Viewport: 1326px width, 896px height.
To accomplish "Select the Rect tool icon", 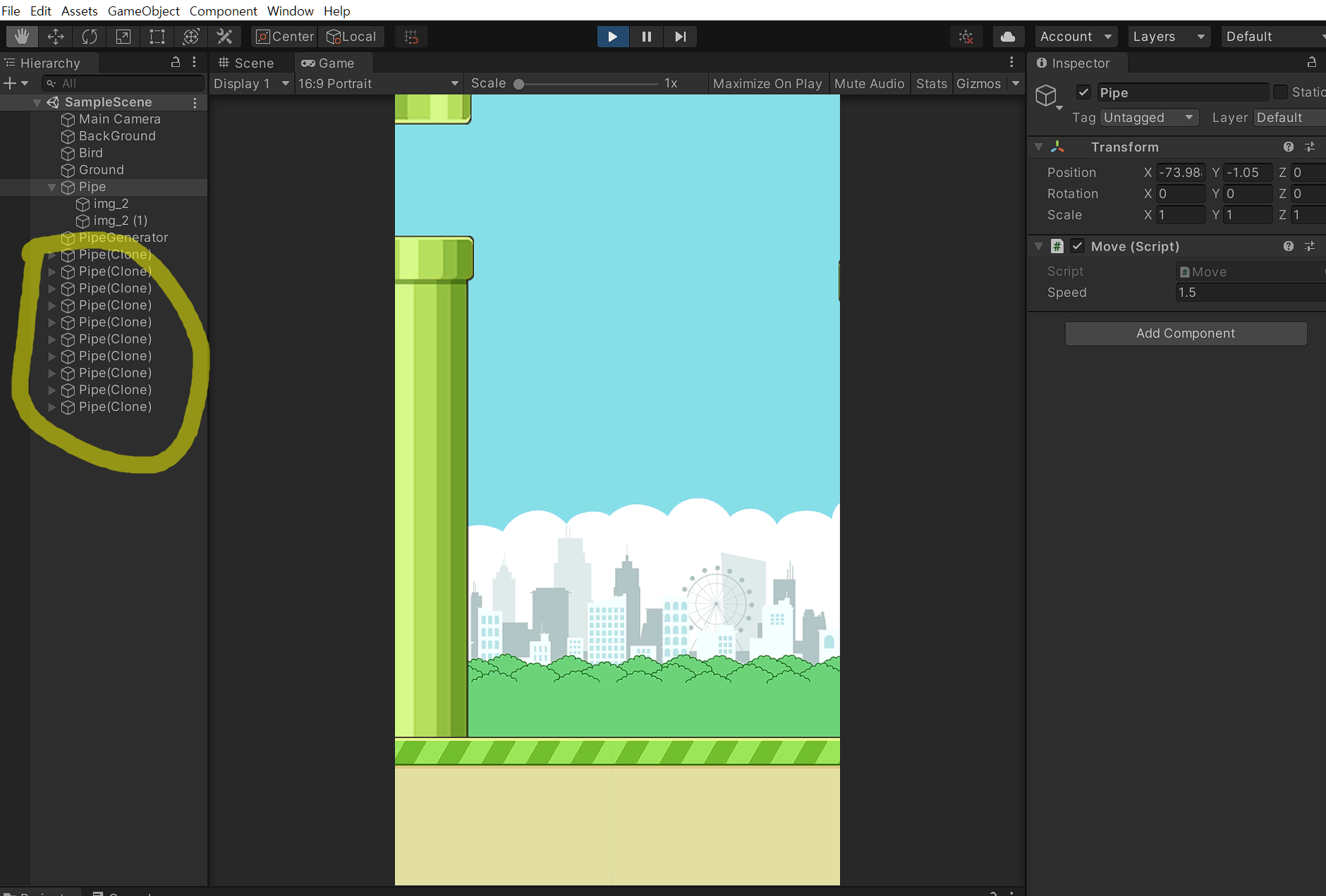I will [x=157, y=37].
